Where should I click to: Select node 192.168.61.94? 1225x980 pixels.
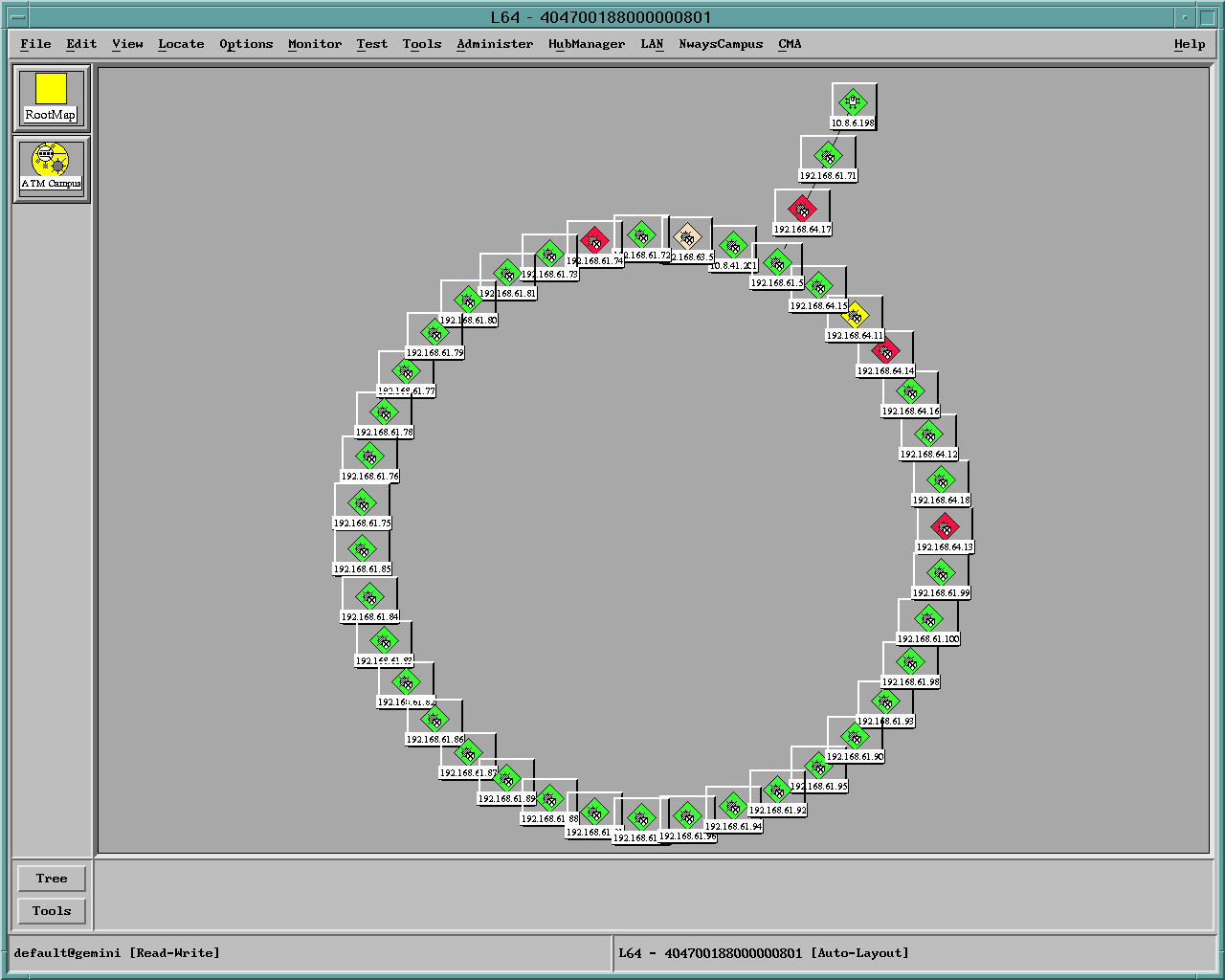[733, 807]
